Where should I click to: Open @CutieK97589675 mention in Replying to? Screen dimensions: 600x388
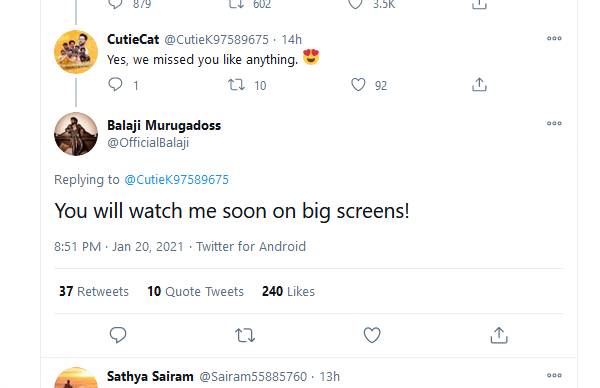point(176,180)
